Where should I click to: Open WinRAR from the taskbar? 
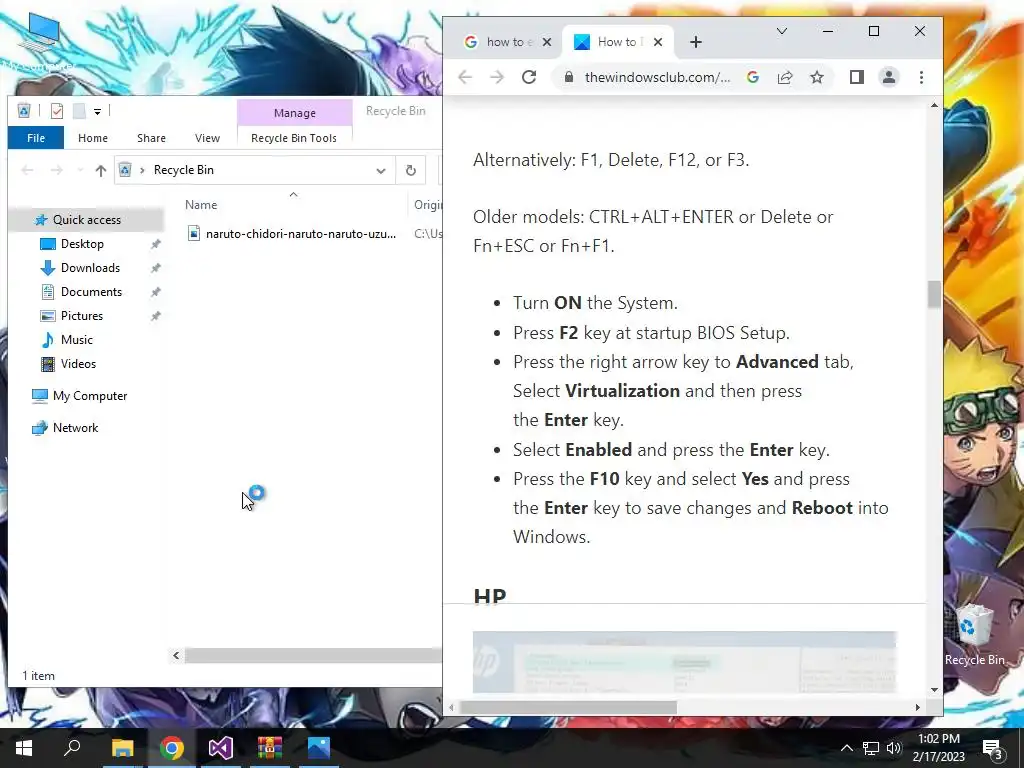tap(270, 748)
